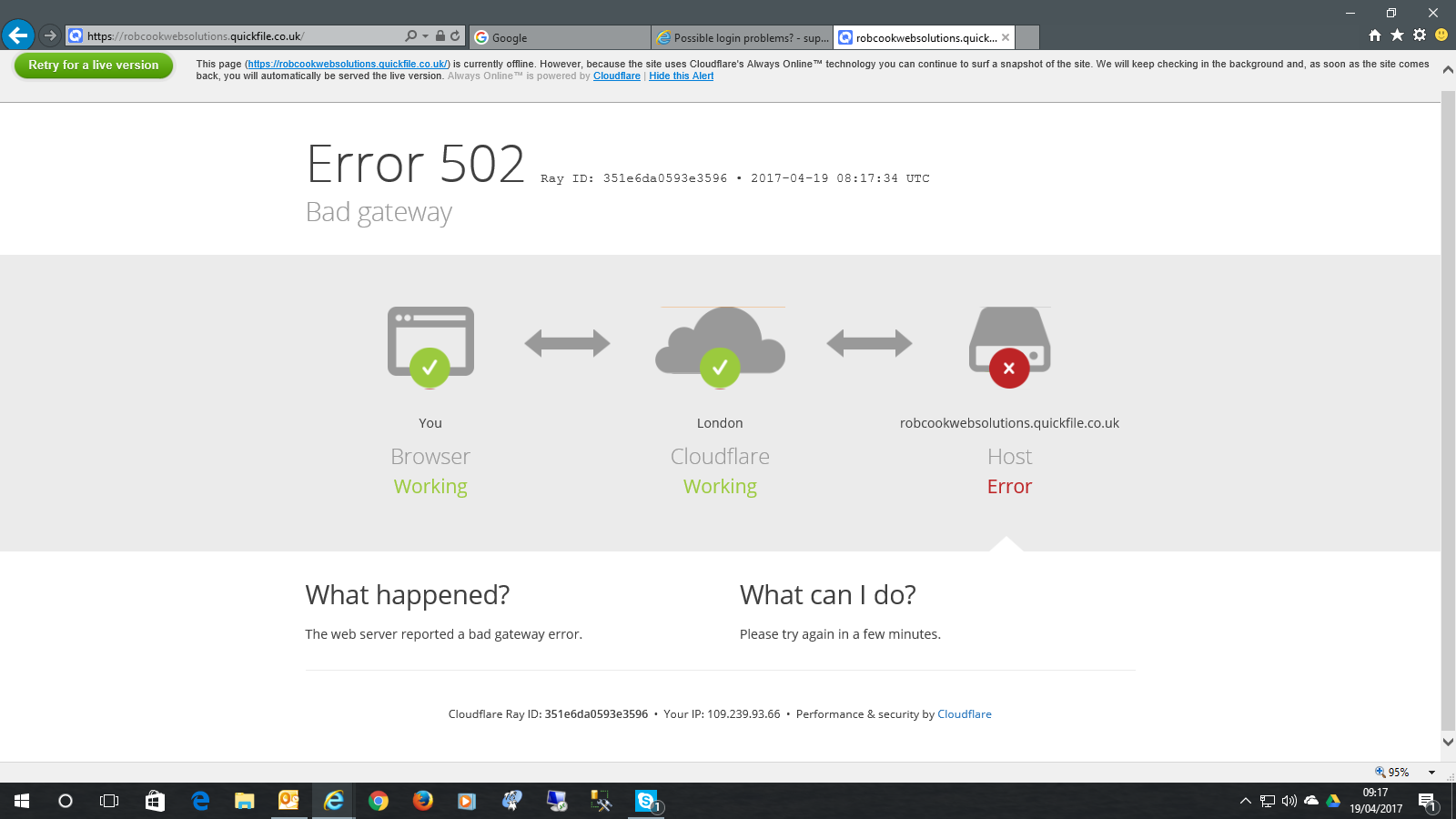
Task: Close the robcookwebsolutions tab
Action: 1006,37
